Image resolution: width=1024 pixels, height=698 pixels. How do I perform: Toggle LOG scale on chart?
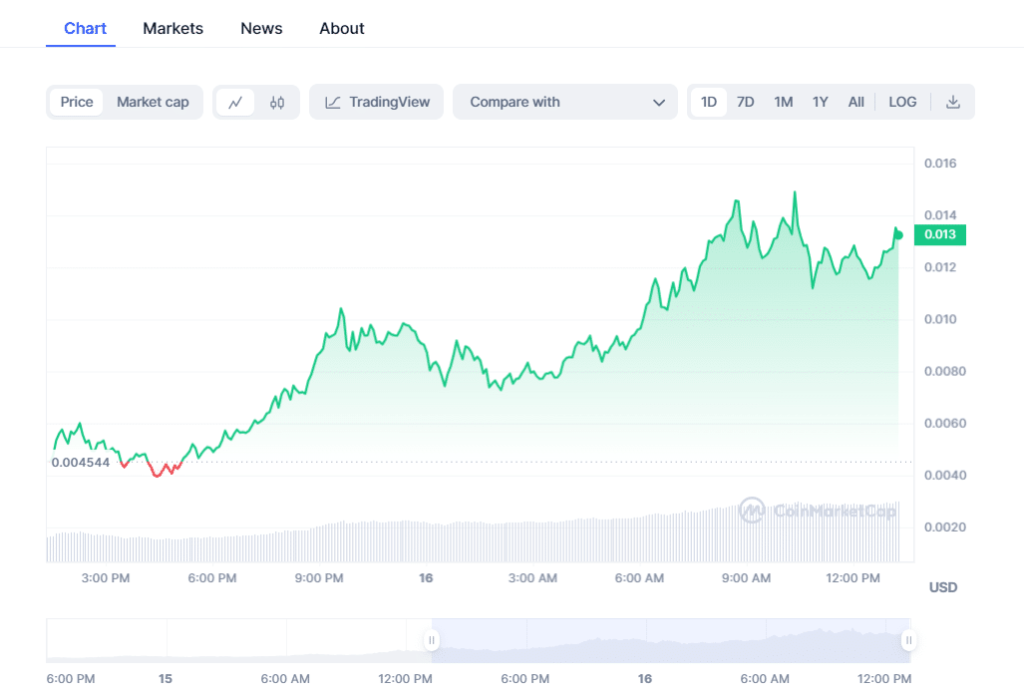[902, 102]
